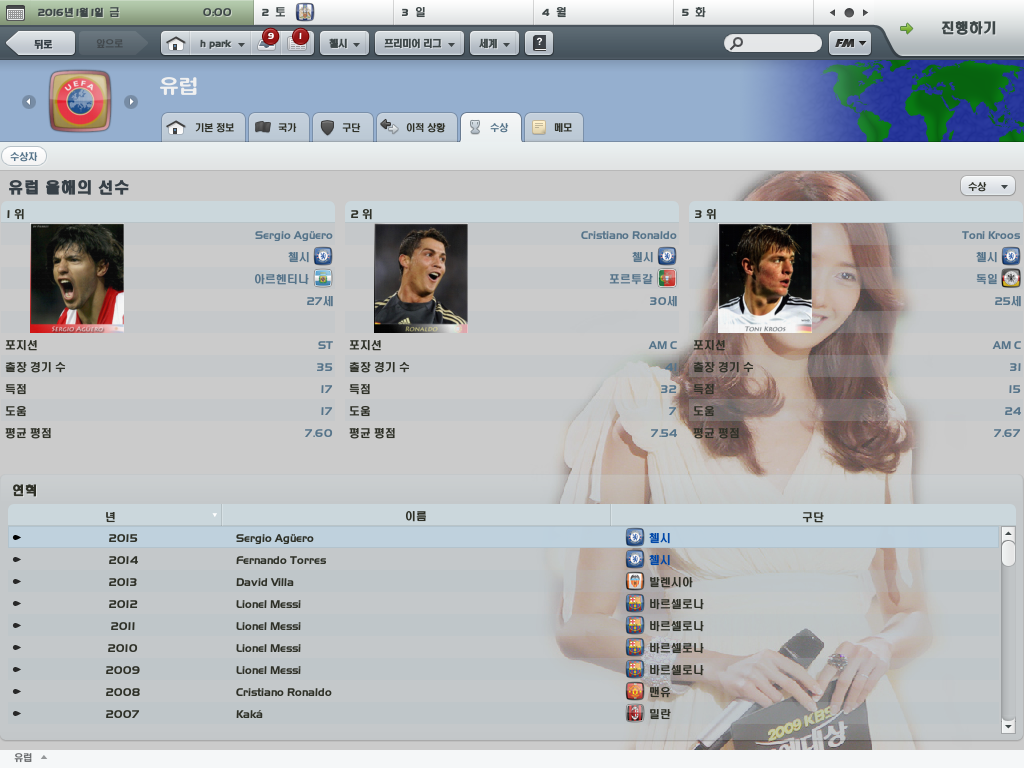
Task: Open the news icon with the 1 badge
Action: [x=298, y=42]
